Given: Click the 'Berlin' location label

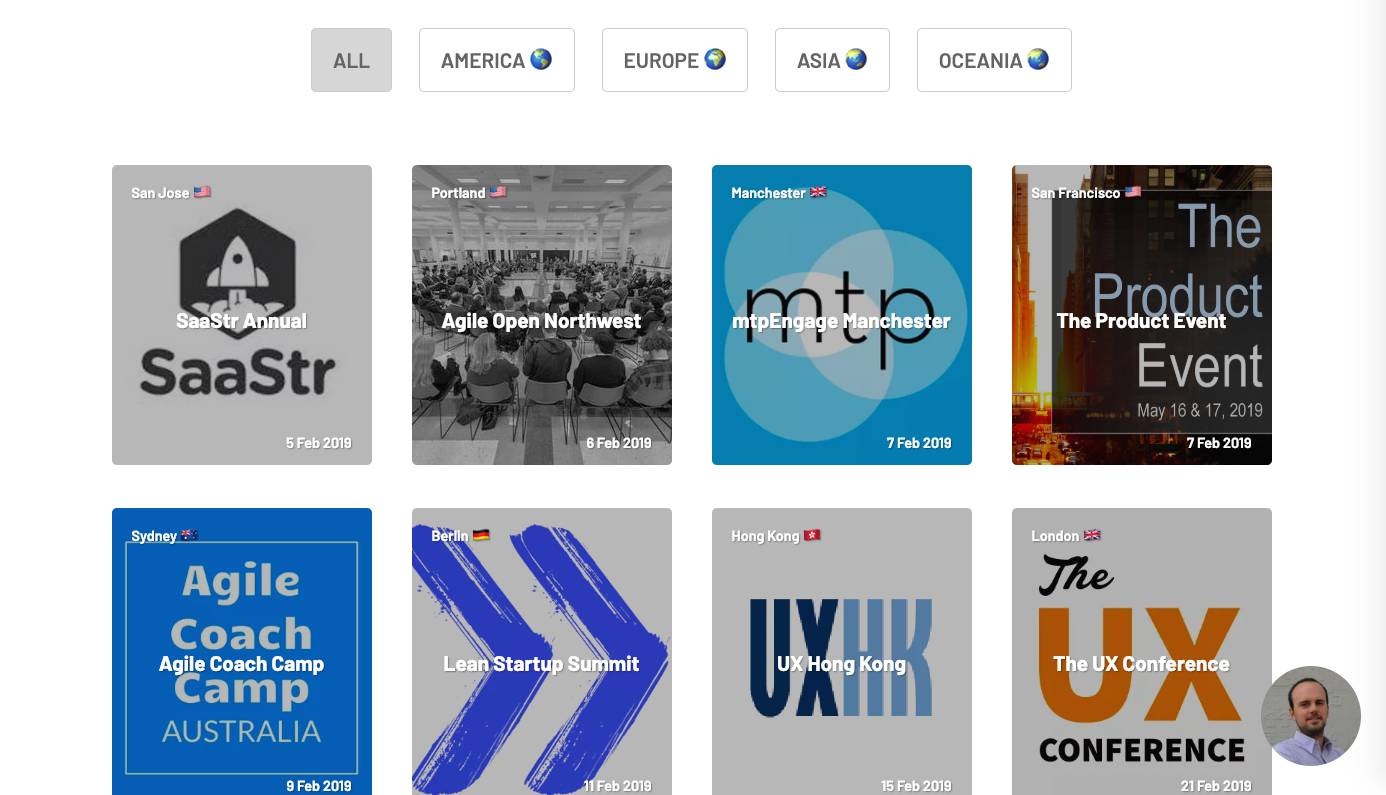Looking at the screenshot, I should tap(450, 536).
